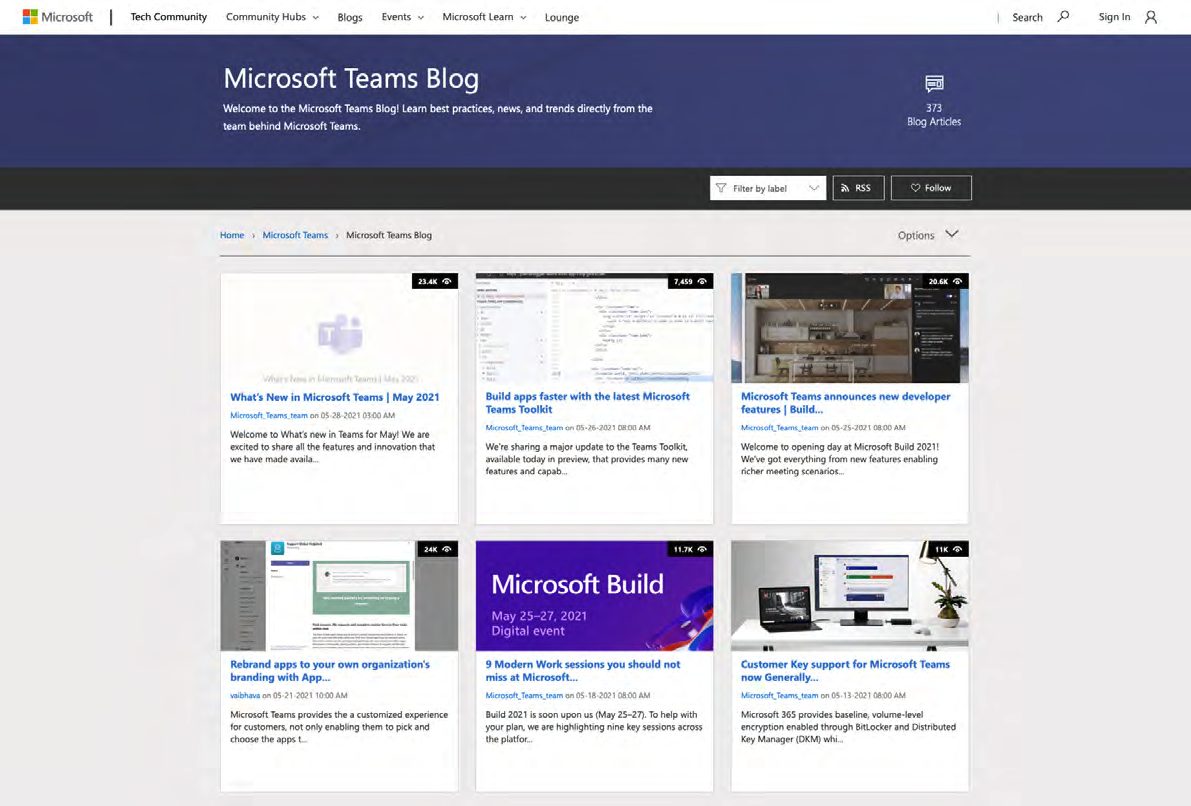Viewport: 1191px width, 806px height.
Task: Click the excerpt 'Microsoft 365 provides baseline, volume-level encryption'
Action: point(848,726)
